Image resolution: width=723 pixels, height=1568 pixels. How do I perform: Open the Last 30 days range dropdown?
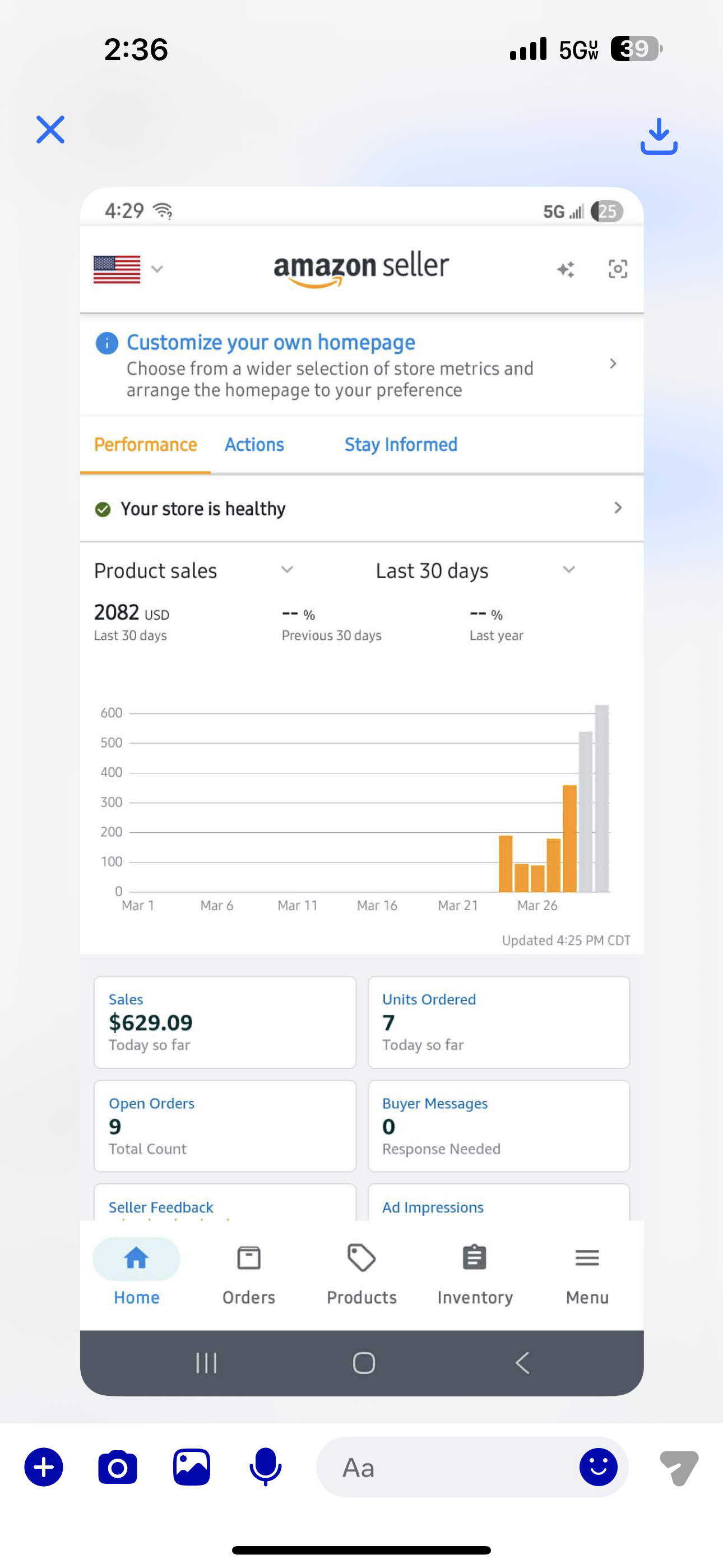(475, 570)
